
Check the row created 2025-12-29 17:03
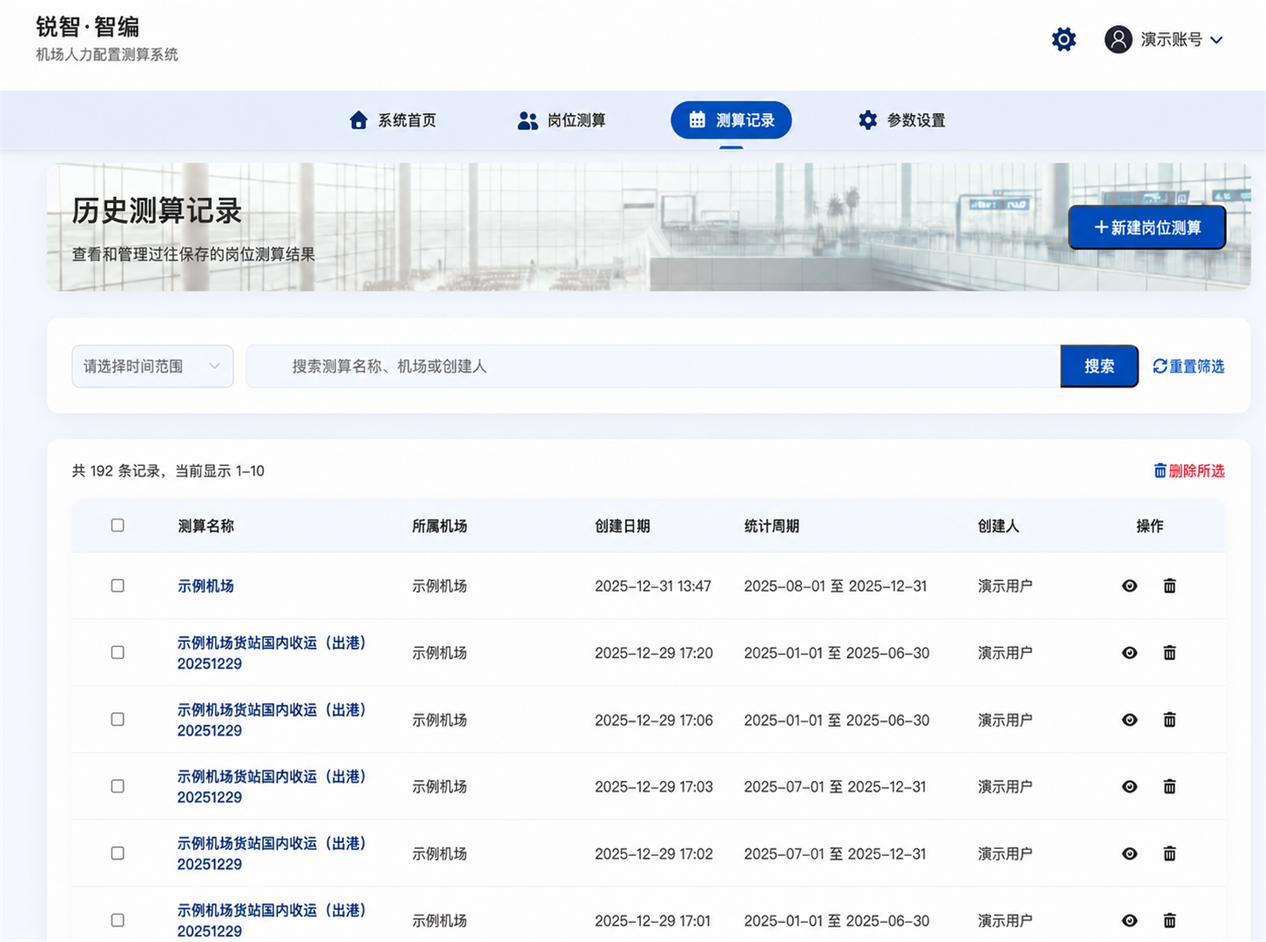117,786
